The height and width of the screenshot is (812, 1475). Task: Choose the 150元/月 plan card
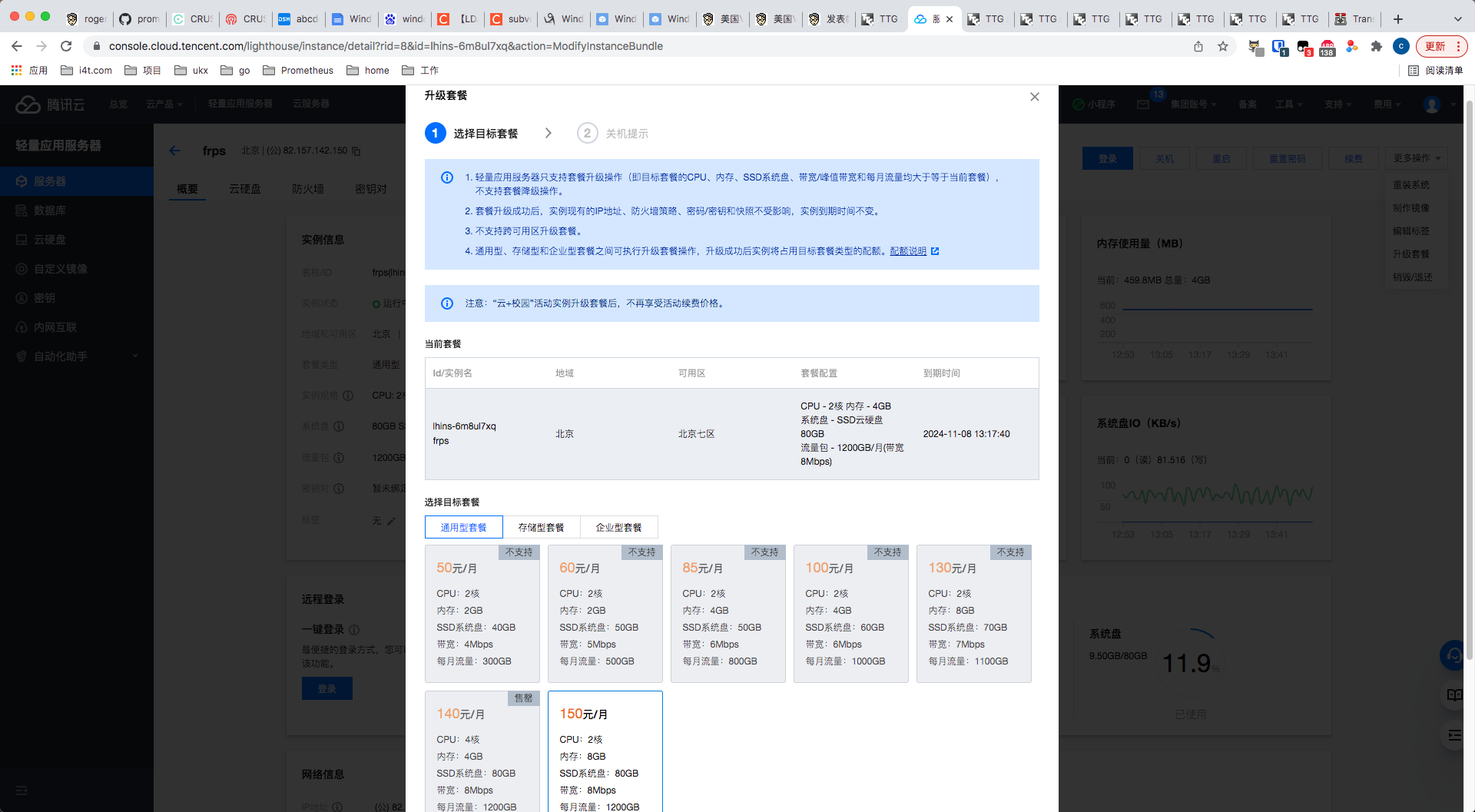605,751
